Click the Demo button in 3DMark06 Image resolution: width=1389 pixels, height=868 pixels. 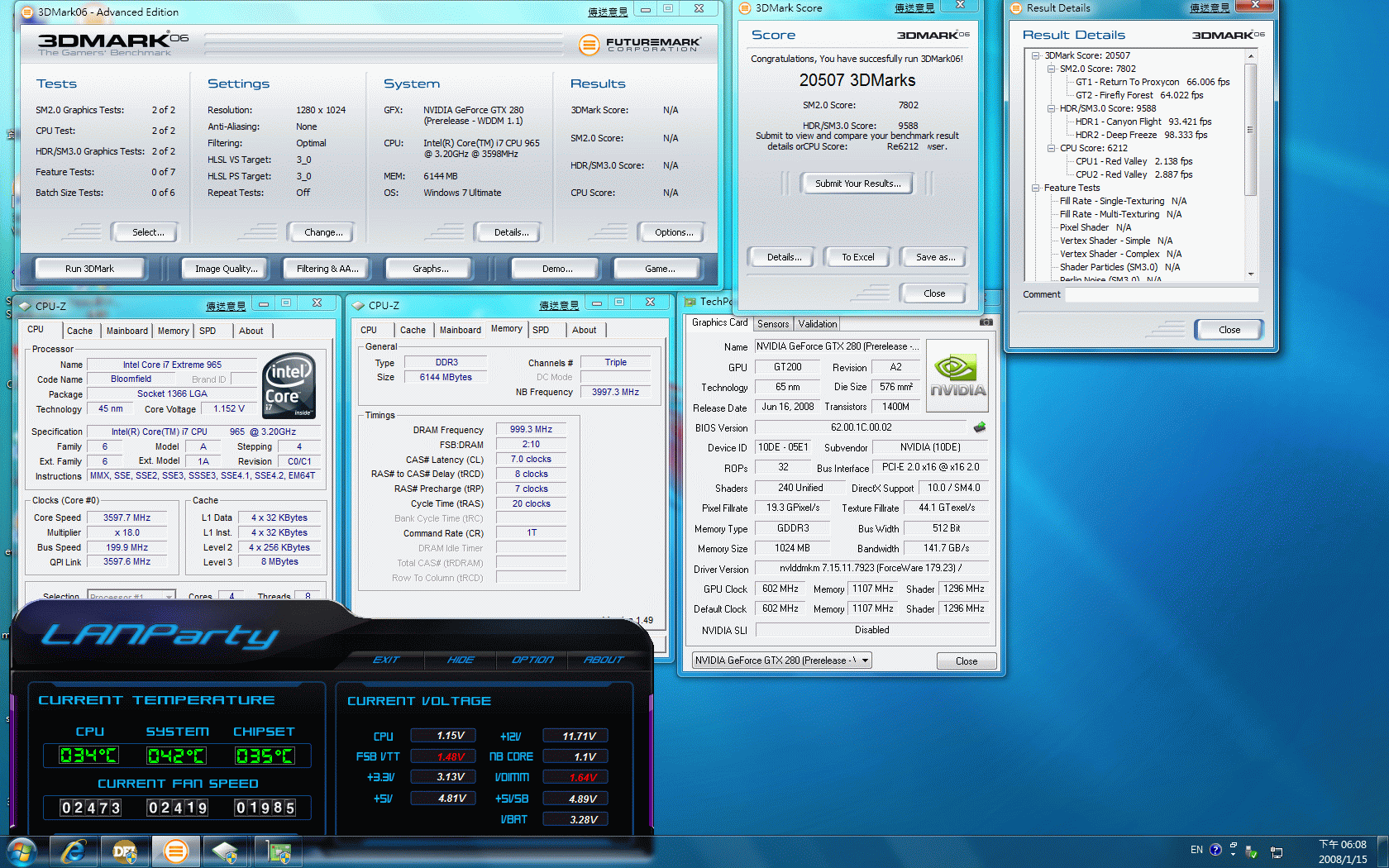tap(557, 269)
